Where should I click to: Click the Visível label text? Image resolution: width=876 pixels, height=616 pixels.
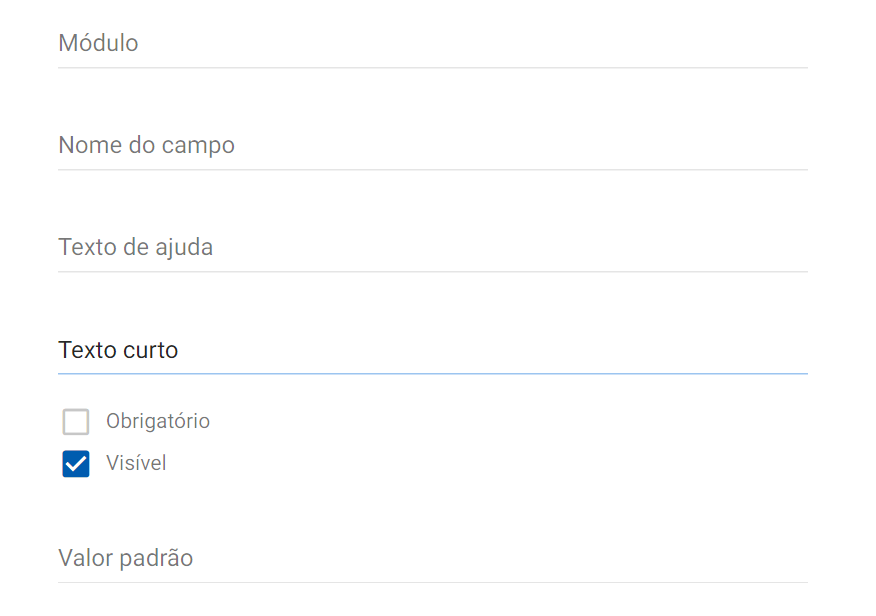pos(136,464)
